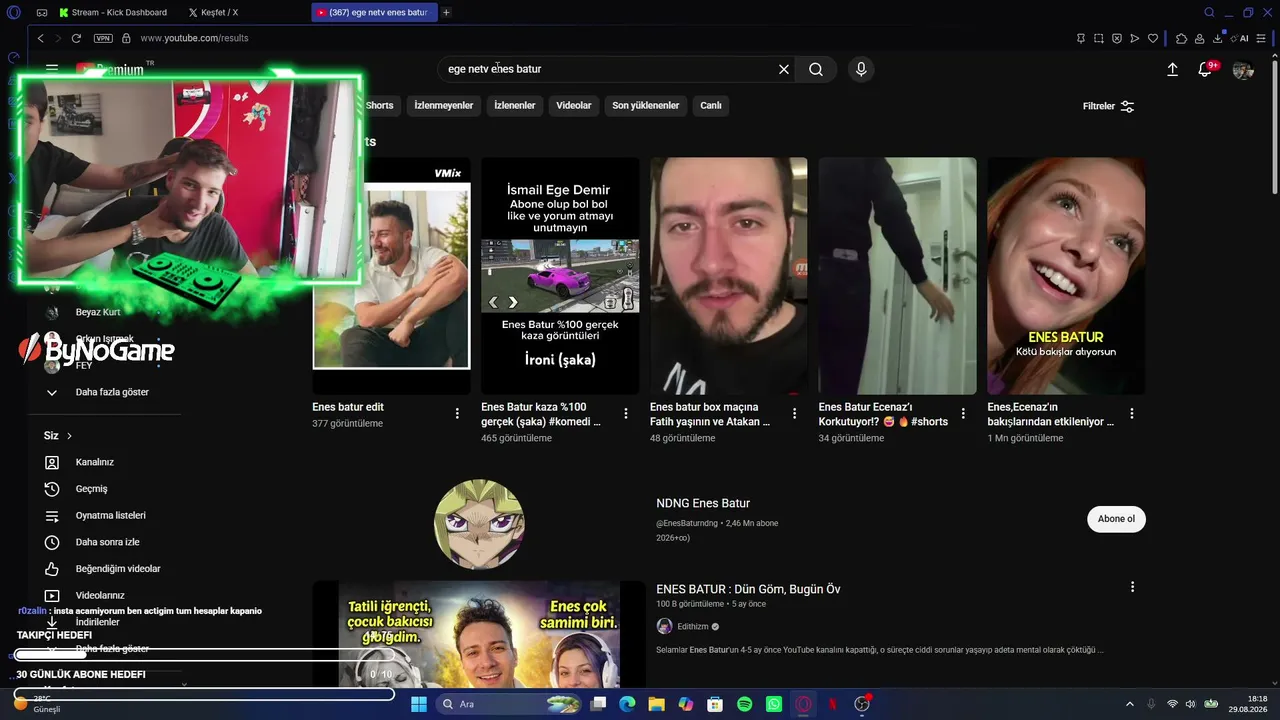Open more options for 'Enes batur box maçına'

click(795, 413)
